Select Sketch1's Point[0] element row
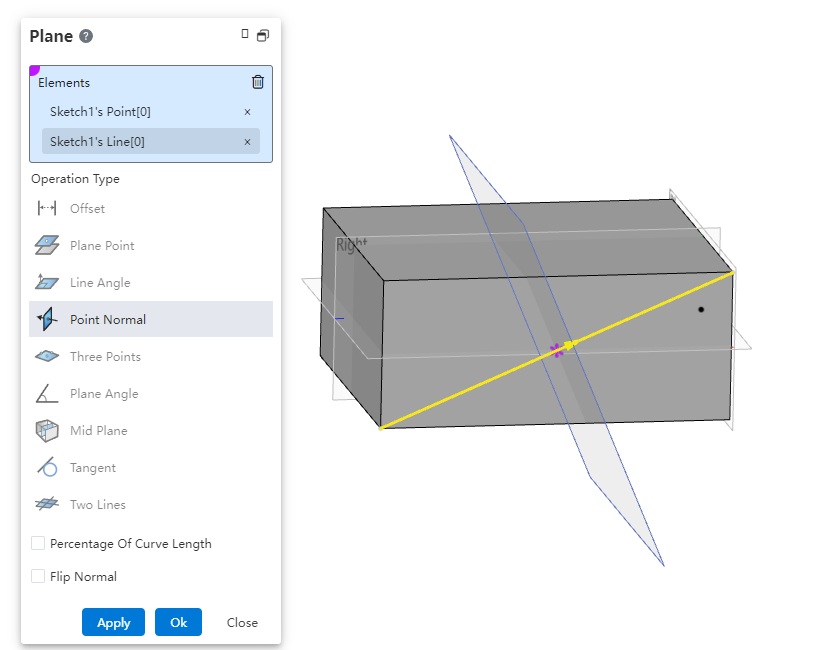The width and height of the screenshot is (821, 650). click(151, 112)
